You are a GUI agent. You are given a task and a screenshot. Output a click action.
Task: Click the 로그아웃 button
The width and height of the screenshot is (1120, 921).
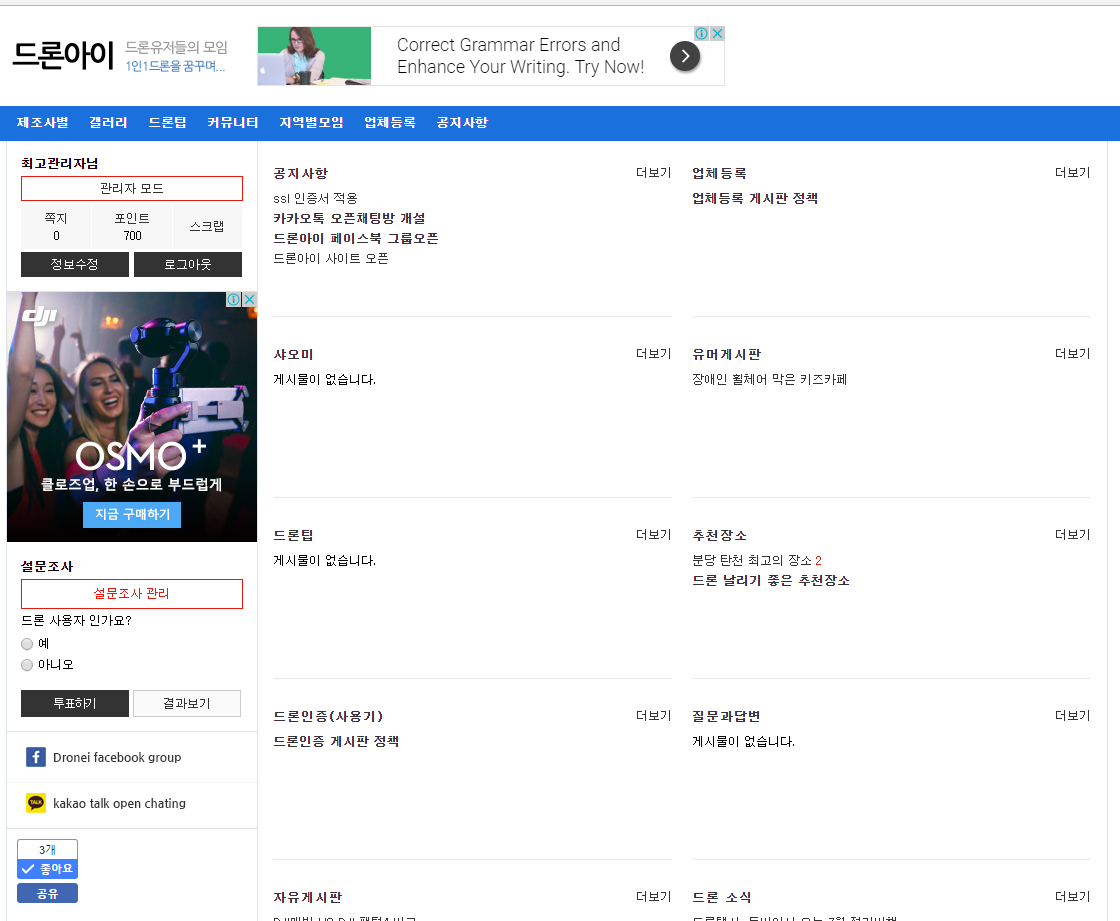point(187,264)
